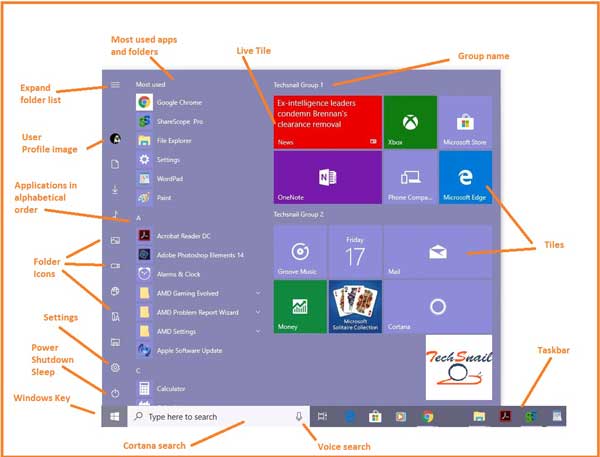Open Settings gear in Start left rail
This screenshot has height=457, width=600.
[115, 368]
